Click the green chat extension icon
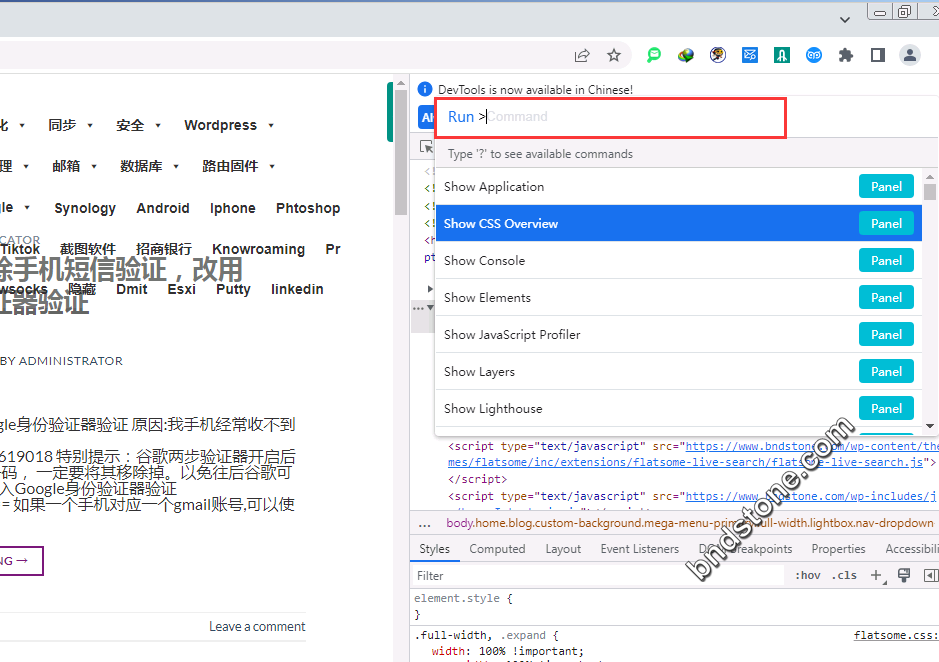The width and height of the screenshot is (939, 662). pyautogui.click(x=654, y=55)
